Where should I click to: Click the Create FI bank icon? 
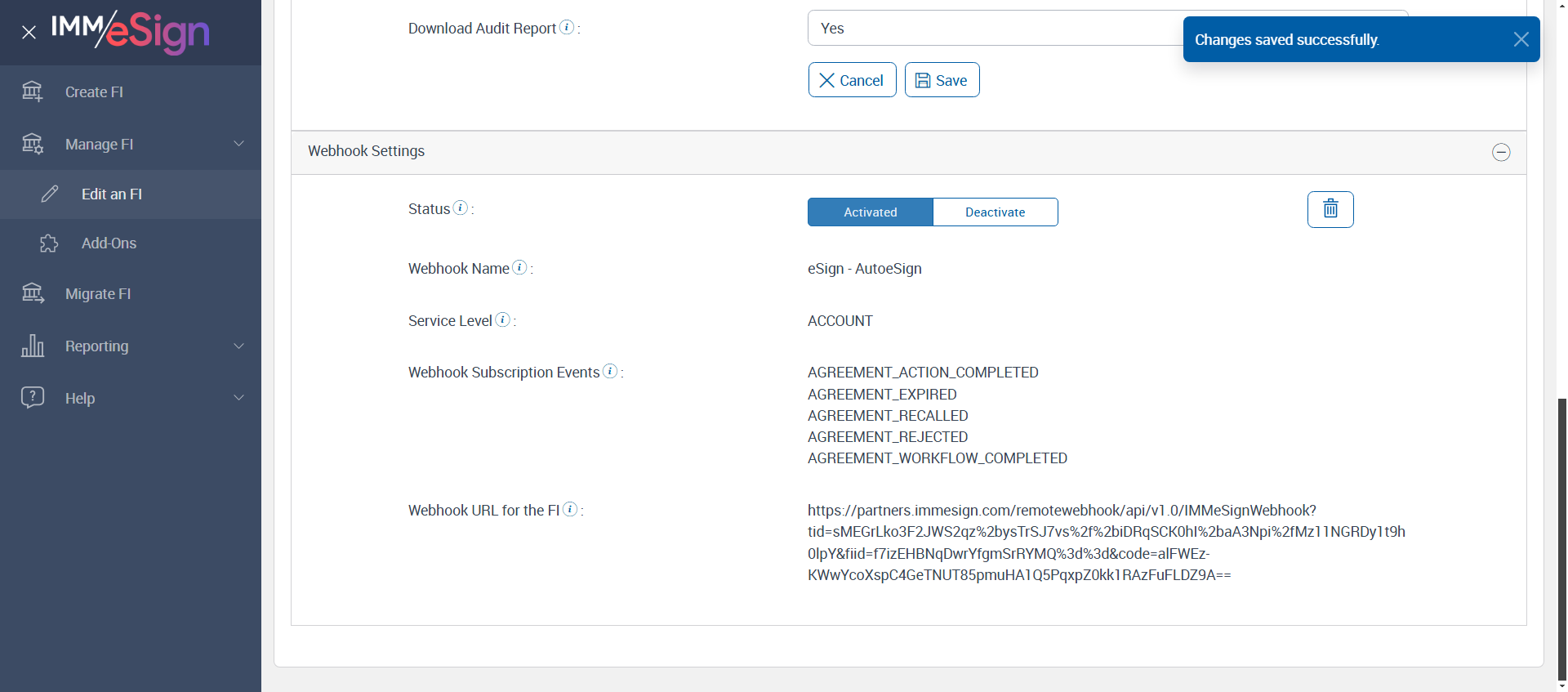click(33, 92)
